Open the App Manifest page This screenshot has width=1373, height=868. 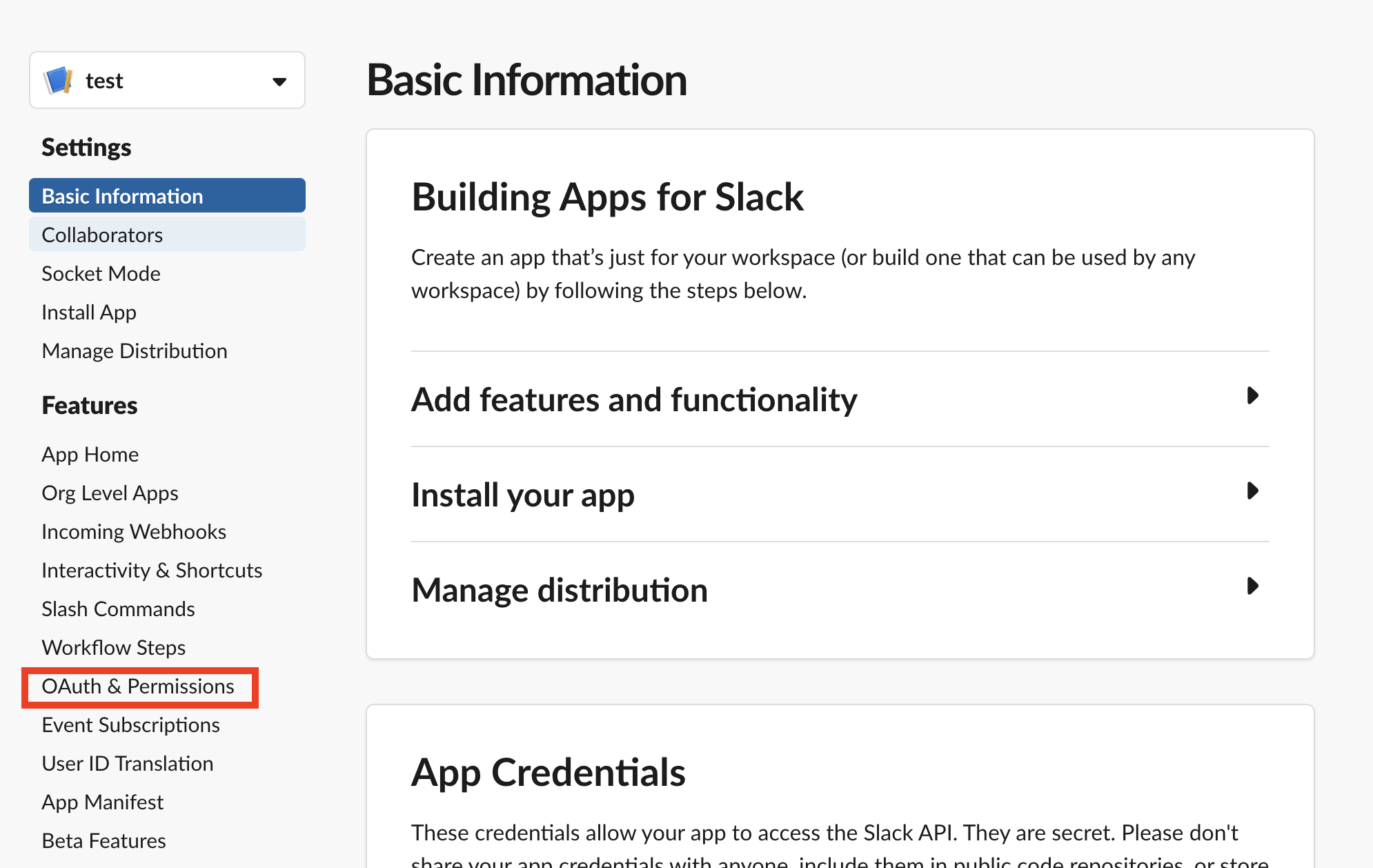point(102,802)
